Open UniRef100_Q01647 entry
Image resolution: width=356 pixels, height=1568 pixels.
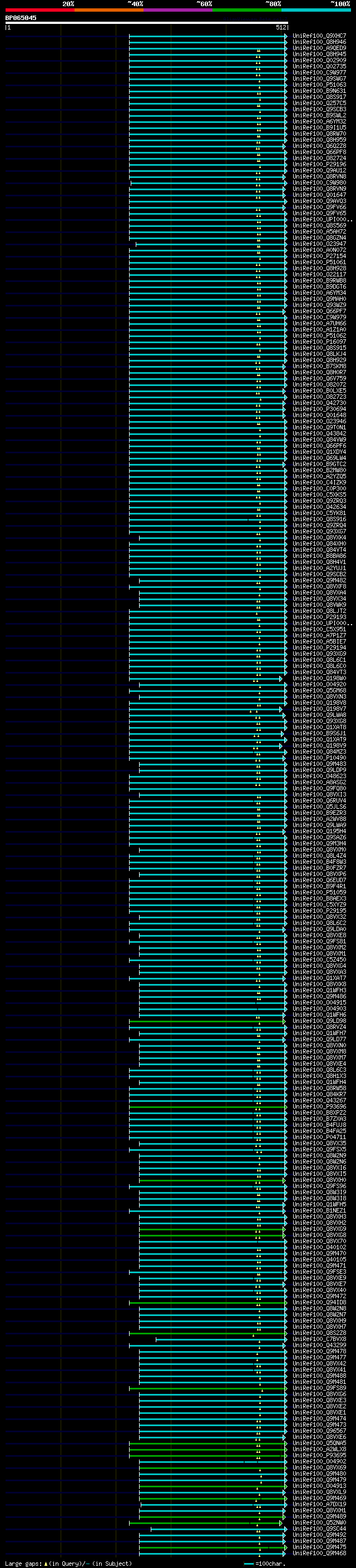pyautogui.click(x=319, y=195)
